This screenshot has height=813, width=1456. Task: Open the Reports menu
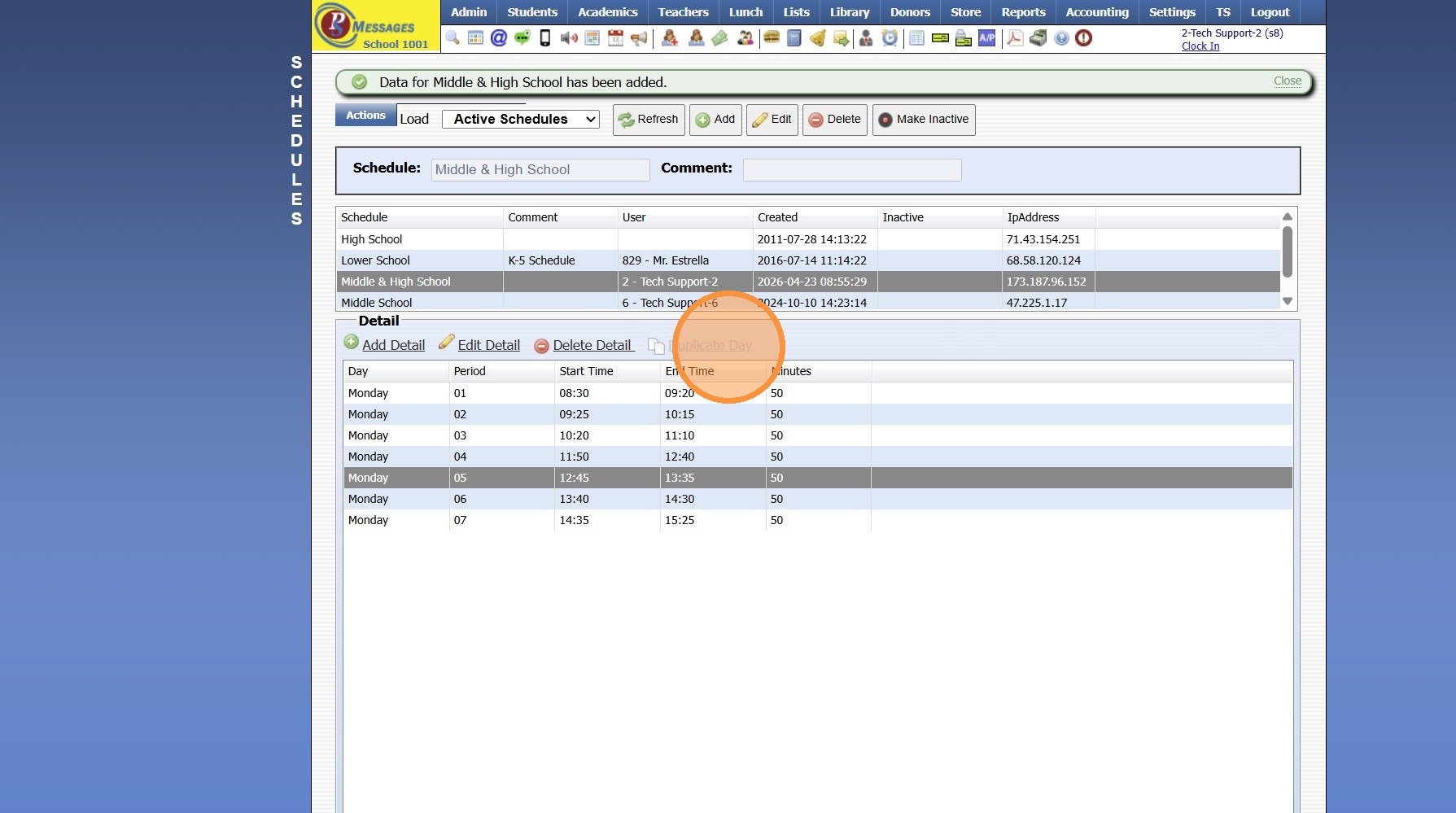pos(1023,12)
